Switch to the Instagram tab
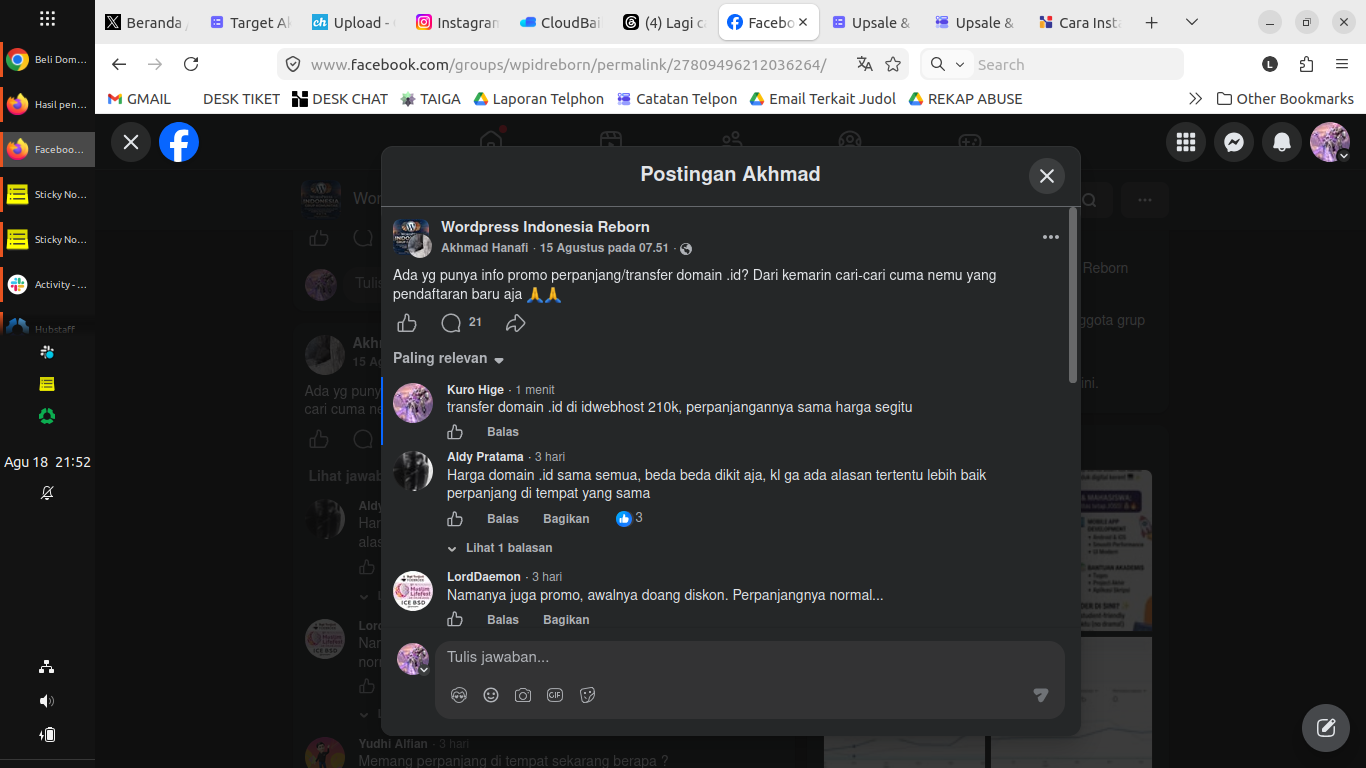 (x=458, y=22)
